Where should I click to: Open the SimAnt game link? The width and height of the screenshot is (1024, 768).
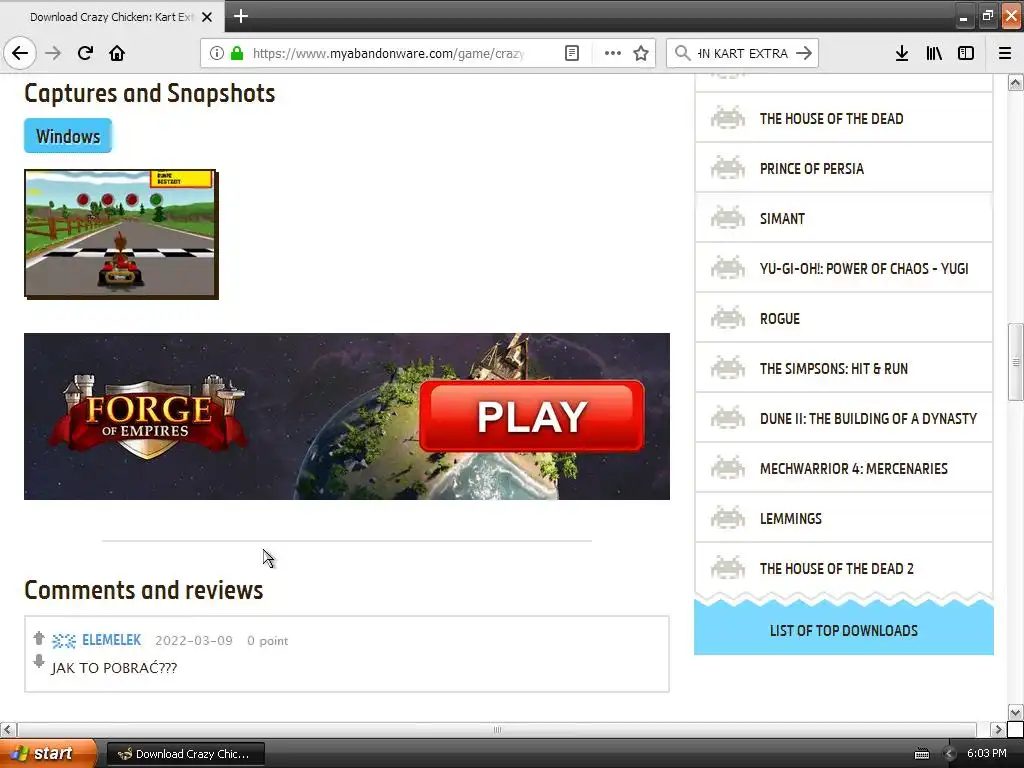click(782, 219)
